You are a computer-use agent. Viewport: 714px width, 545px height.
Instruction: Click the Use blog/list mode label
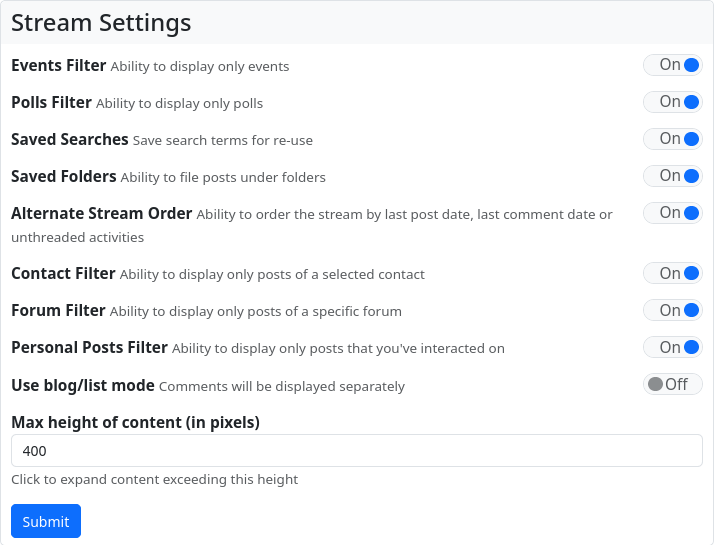(x=83, y=385)
